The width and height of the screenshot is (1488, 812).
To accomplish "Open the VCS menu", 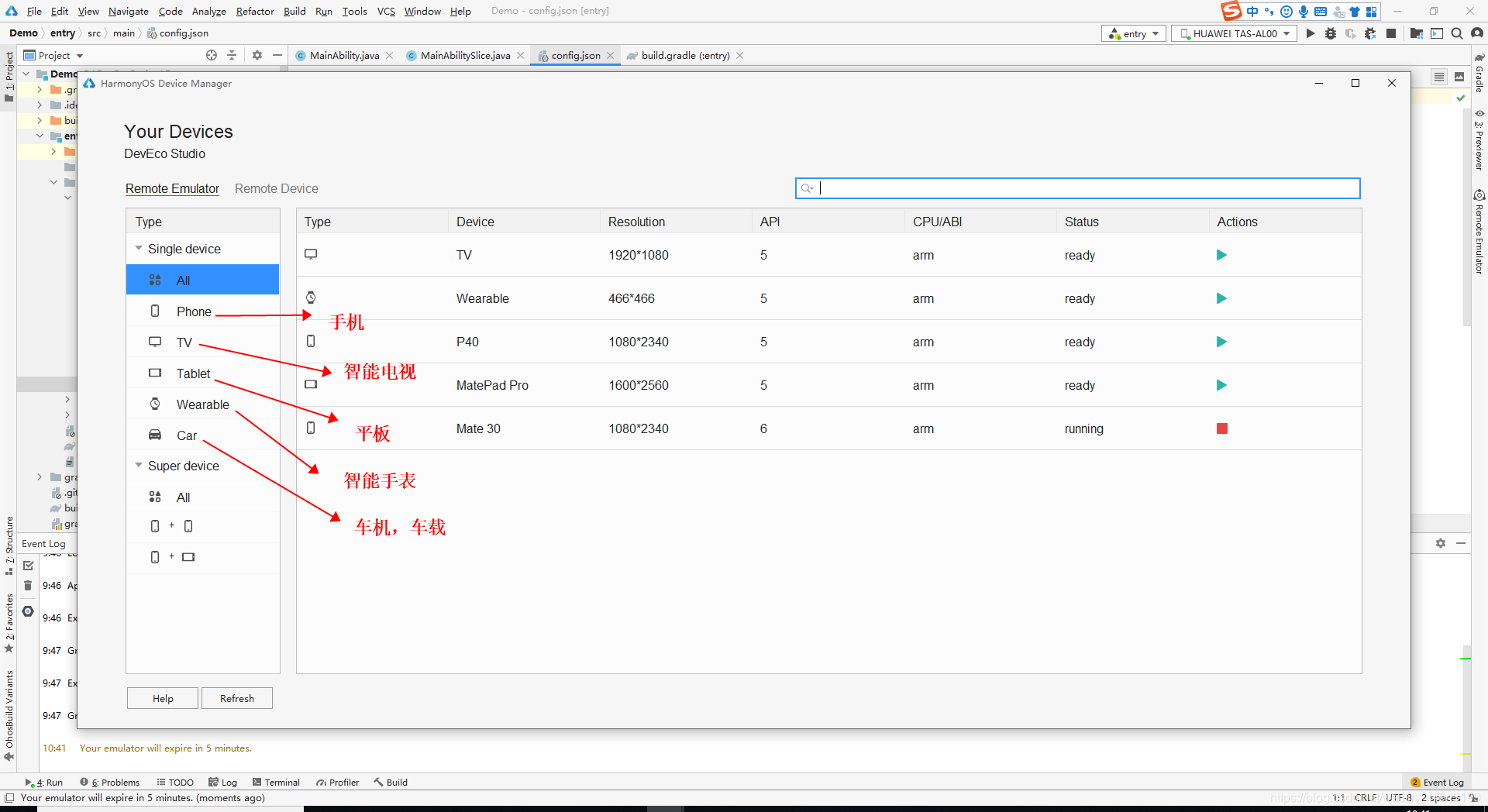I will [386, 11].
